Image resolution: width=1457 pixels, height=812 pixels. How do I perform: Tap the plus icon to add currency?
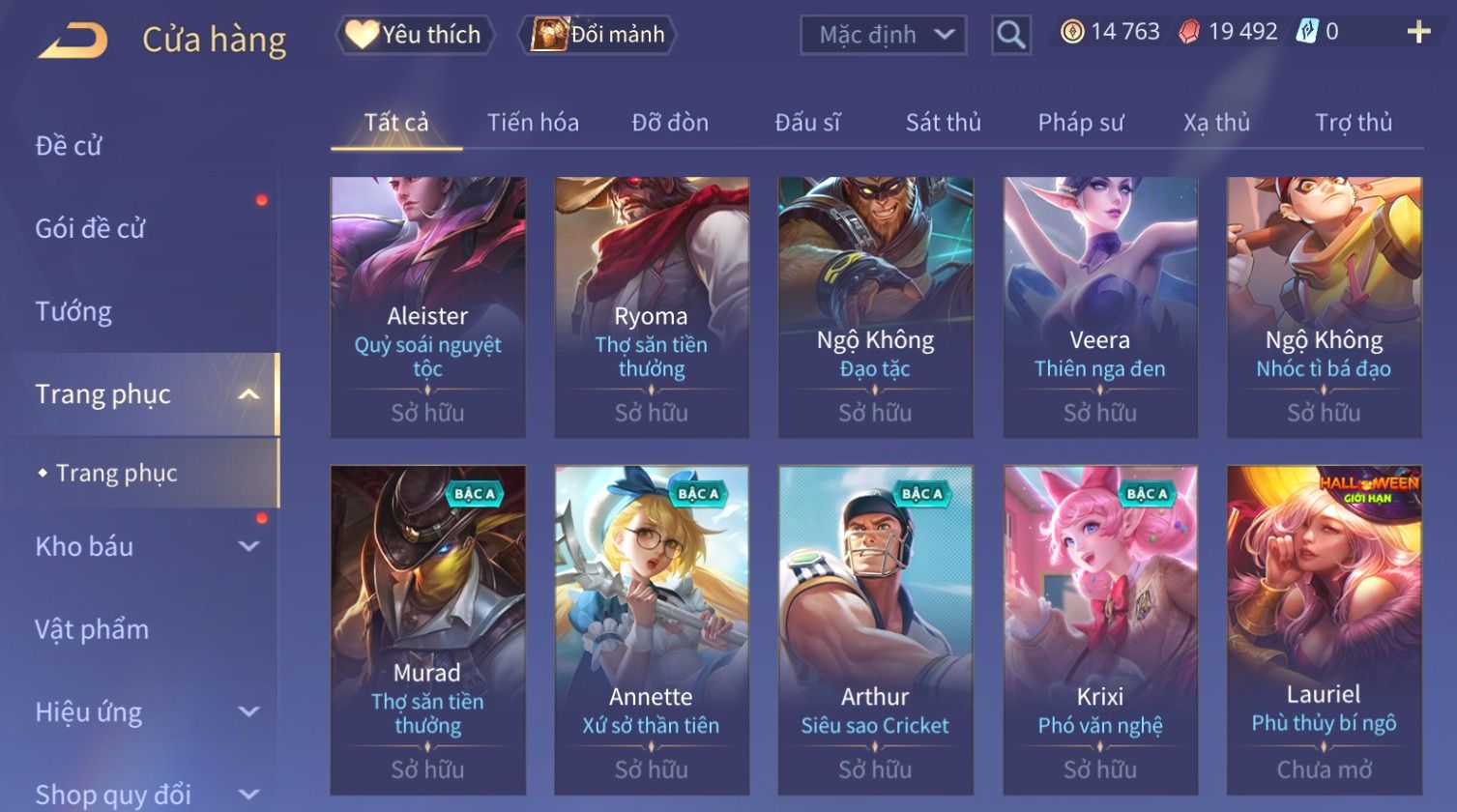click(x=1418, y=33)
